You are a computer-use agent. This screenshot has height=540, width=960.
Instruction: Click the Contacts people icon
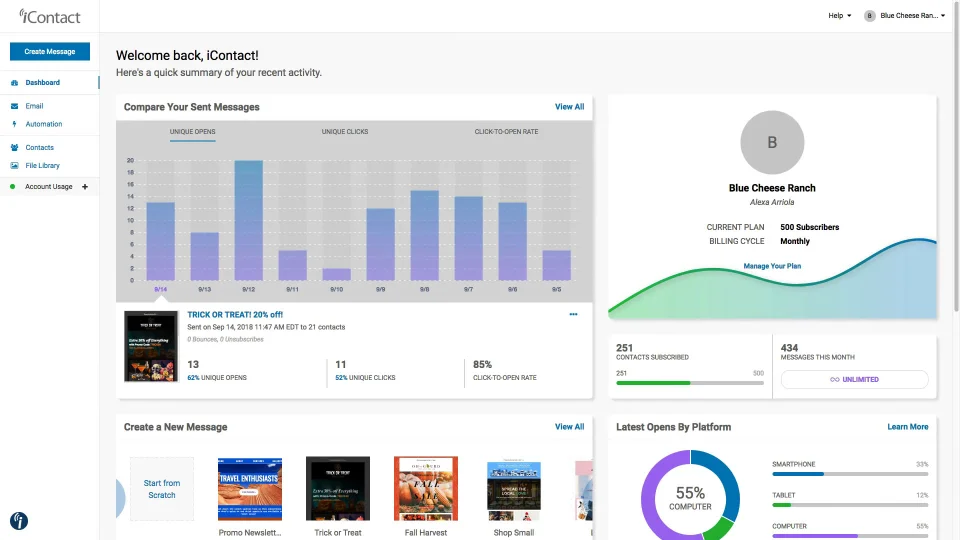14,148
